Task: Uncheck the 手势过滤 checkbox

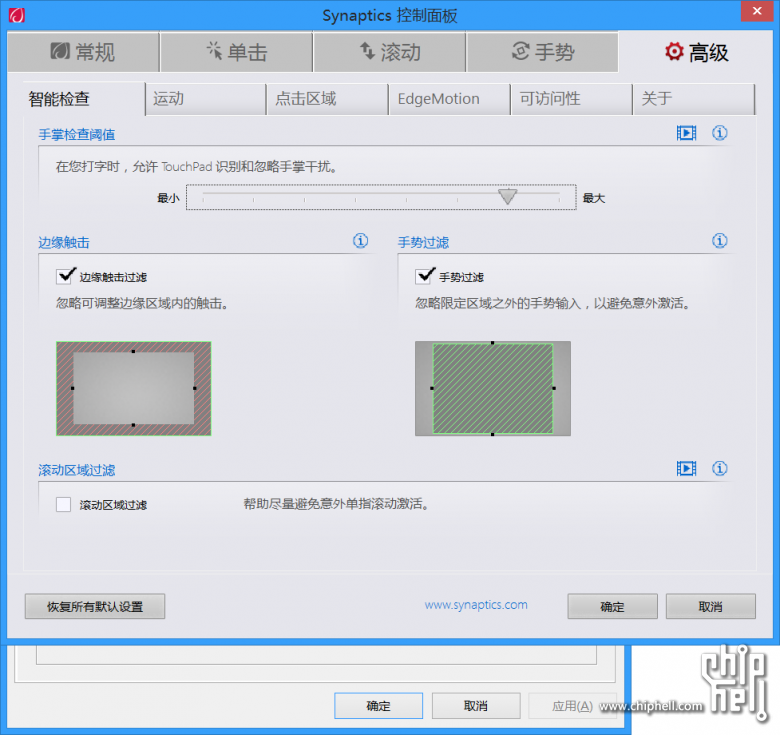Action: pyautogui.click(x=424, y=276)
